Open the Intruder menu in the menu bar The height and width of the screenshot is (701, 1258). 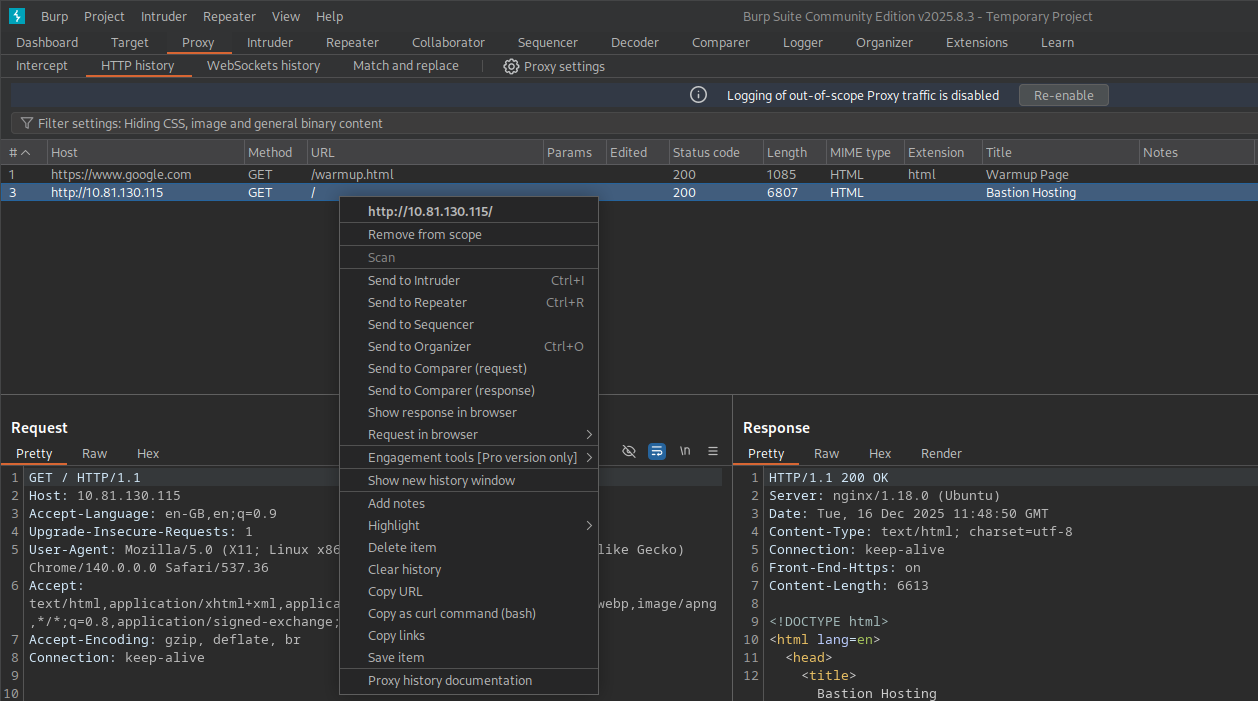163,16
